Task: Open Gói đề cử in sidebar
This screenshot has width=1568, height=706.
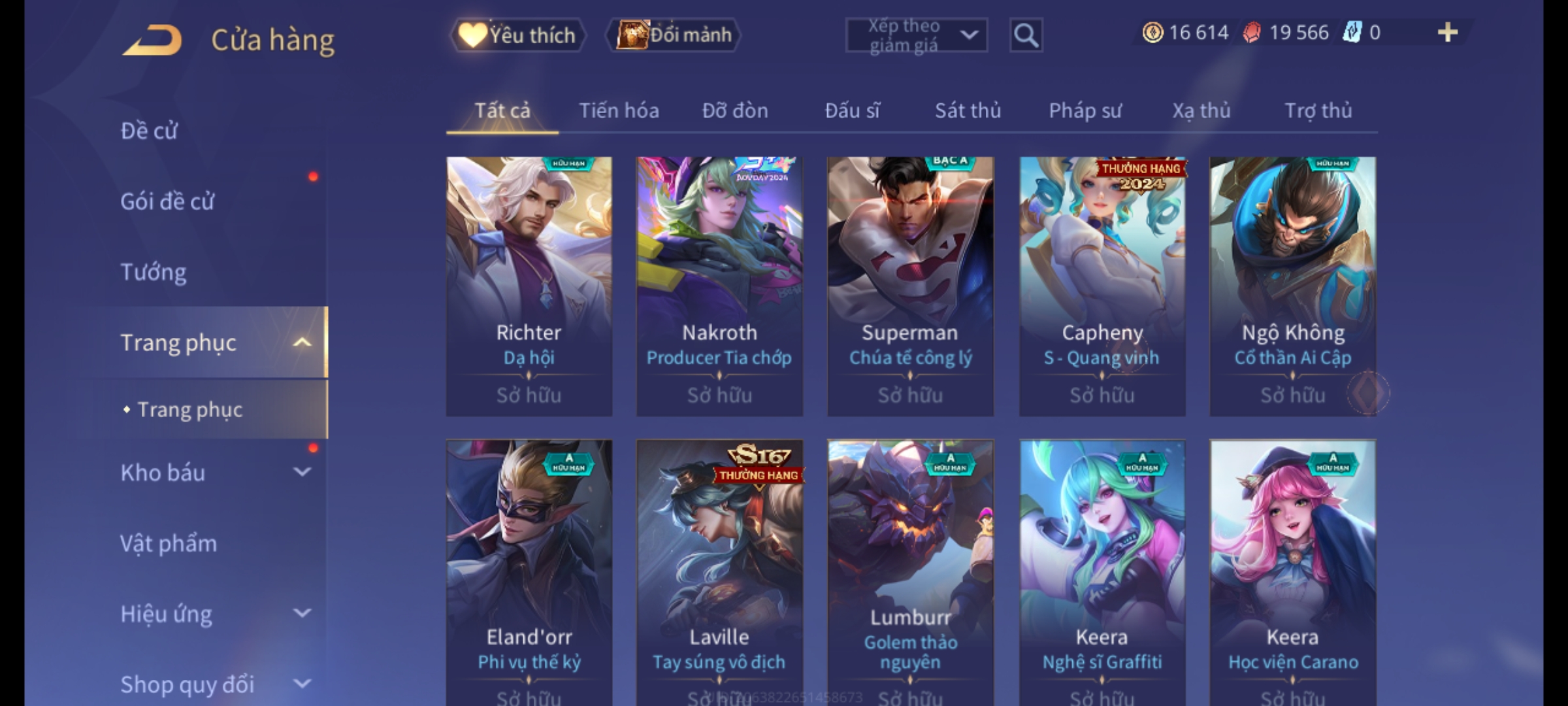Action: (x=167, y=201)
